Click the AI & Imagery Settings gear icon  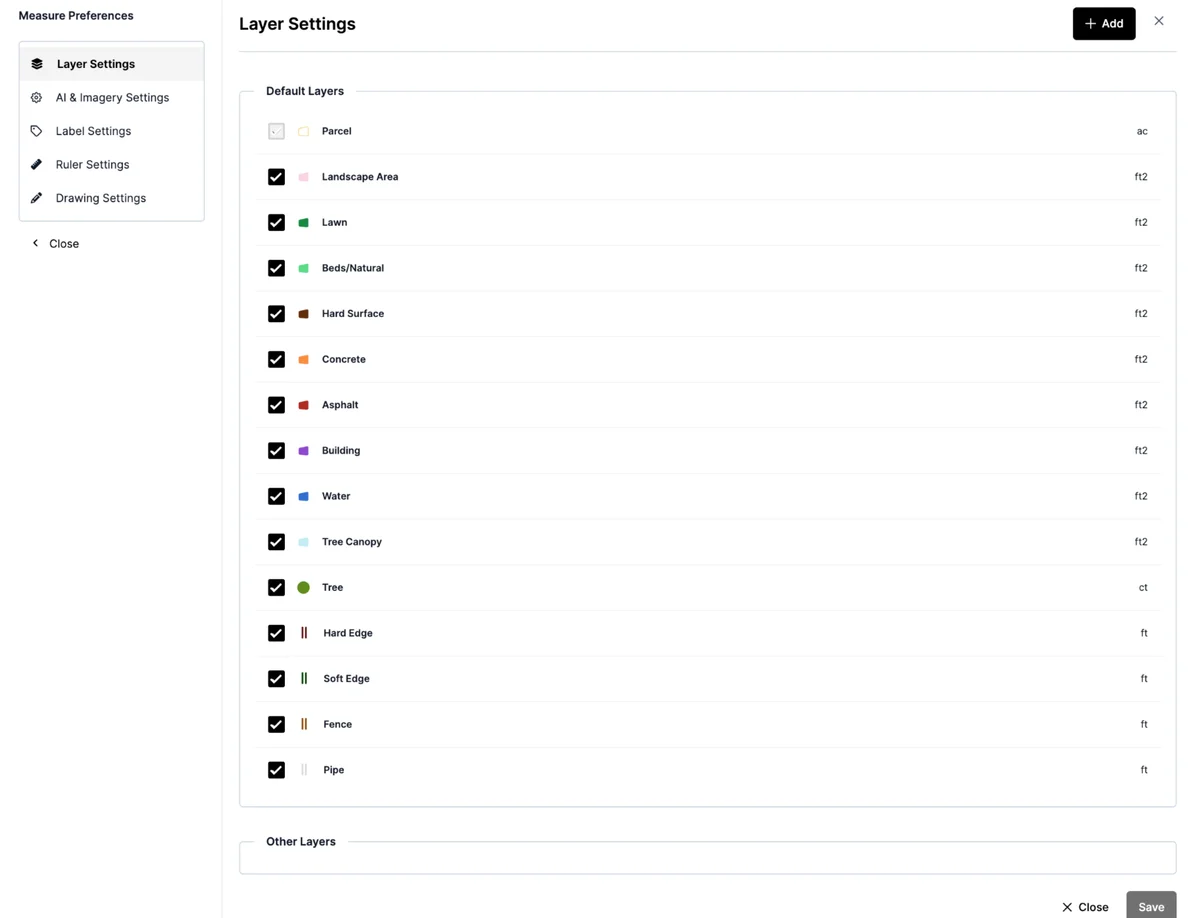pyautogui.click(x=37, y=98)
